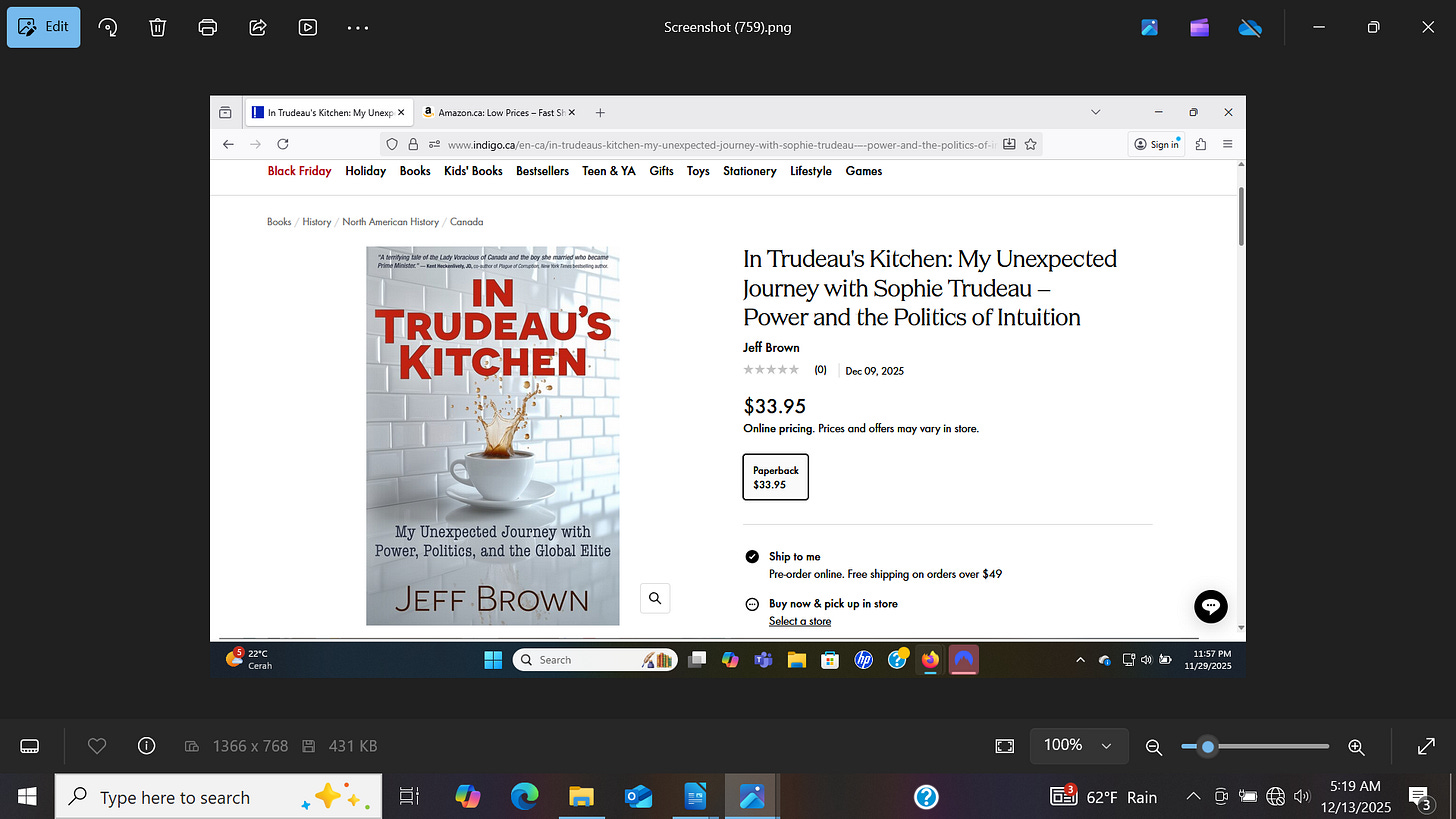The image size is (1456, 819).
Task: Open the Stationery menu item
Action: pyautogui.click(x=749, y=171)
